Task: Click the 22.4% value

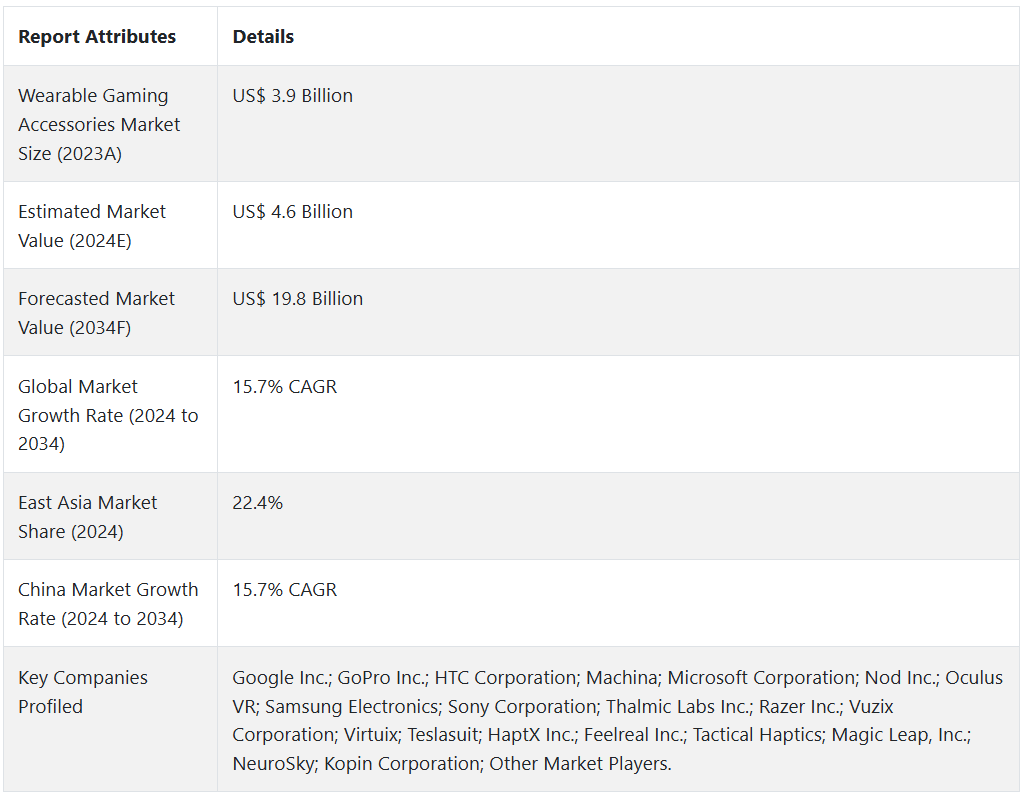Action: [257, 503]
